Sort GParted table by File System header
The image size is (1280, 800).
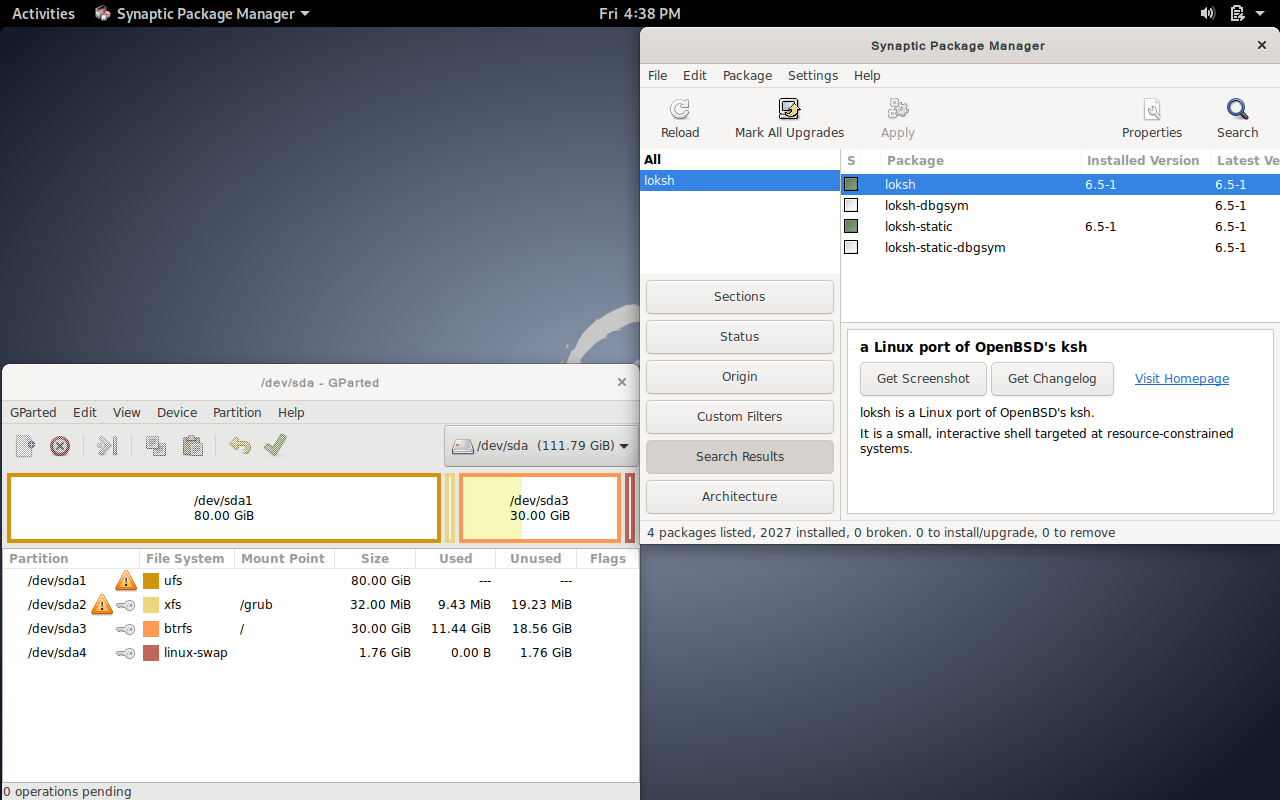coord(186,558)
